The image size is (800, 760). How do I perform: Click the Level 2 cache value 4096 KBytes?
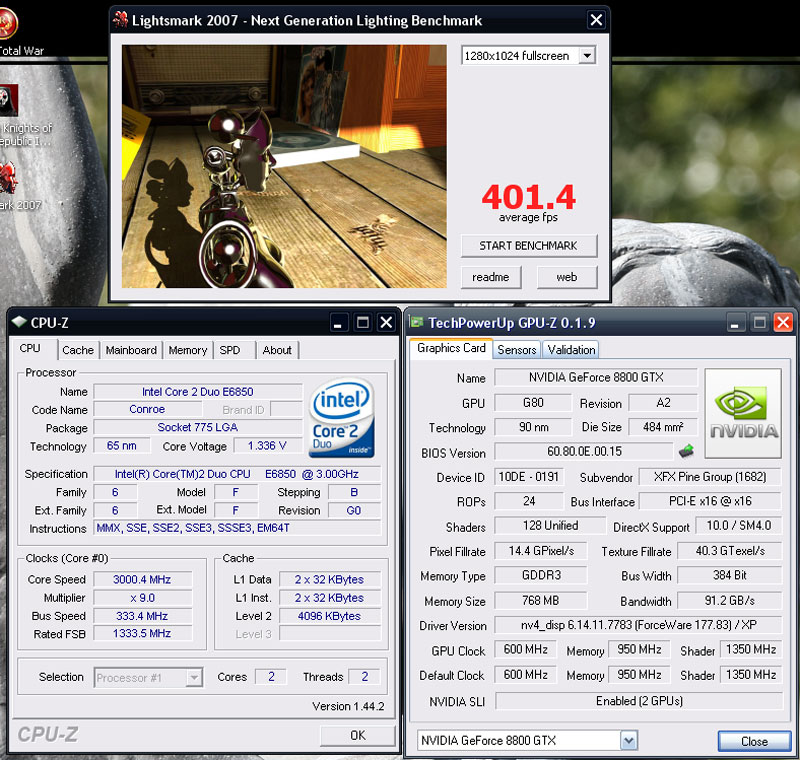330,616
